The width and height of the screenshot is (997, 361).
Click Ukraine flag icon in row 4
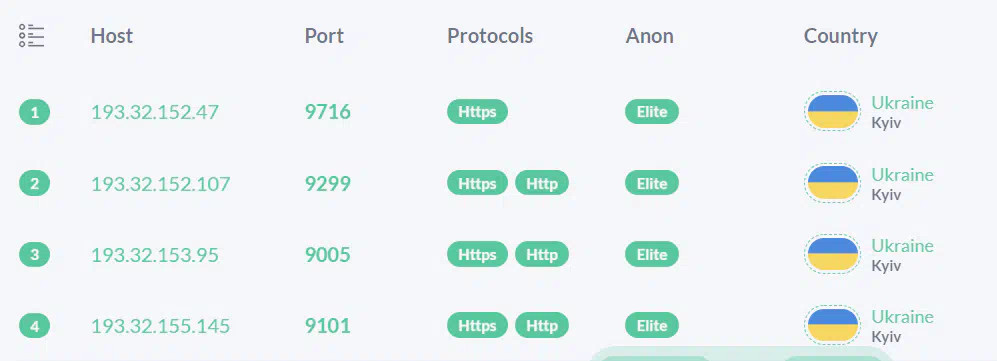[x=832, y=325]
